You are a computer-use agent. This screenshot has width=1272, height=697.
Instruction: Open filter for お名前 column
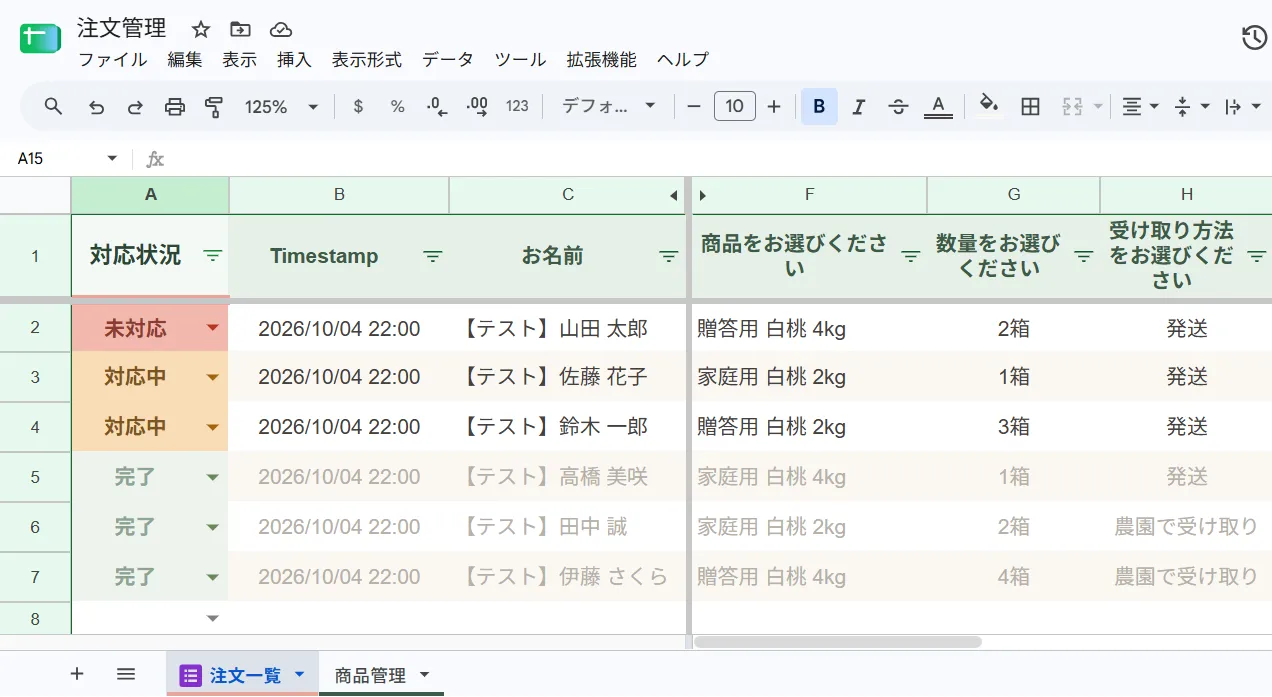pyautogui.click(x=669, y=256)
